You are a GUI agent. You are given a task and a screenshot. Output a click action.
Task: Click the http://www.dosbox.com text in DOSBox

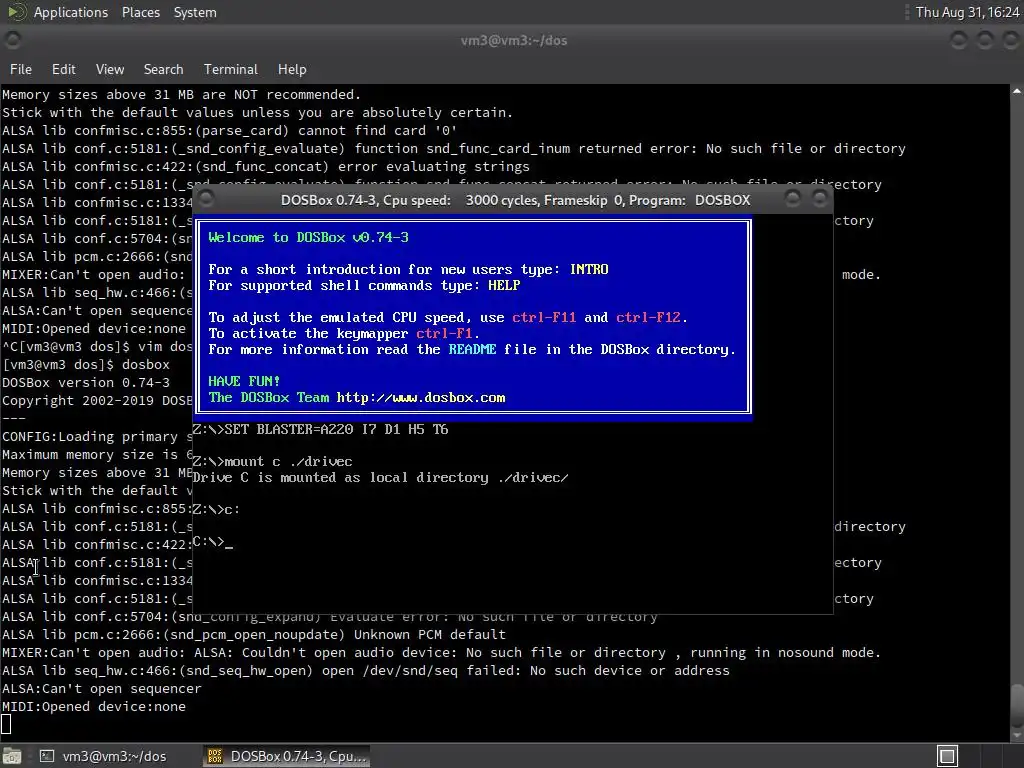(x=421, y=398)
